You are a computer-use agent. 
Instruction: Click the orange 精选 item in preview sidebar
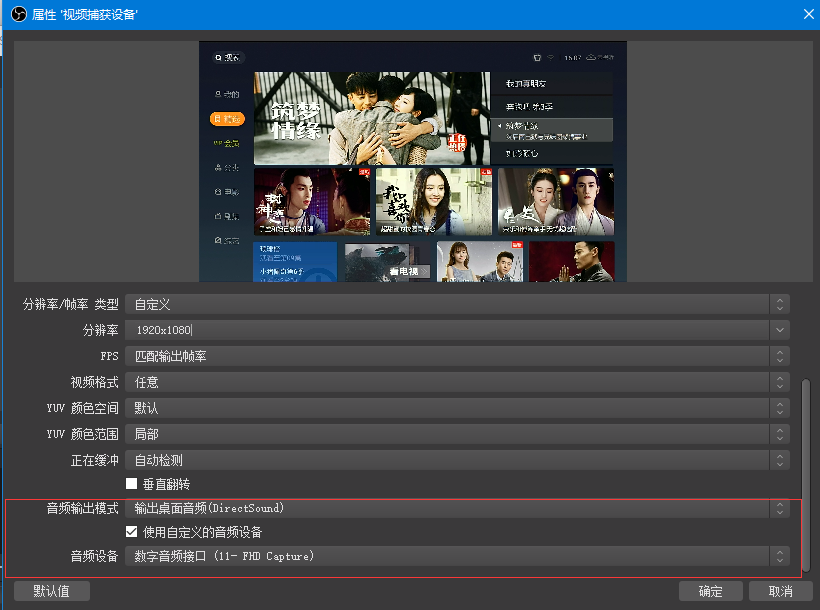point(227,119)
